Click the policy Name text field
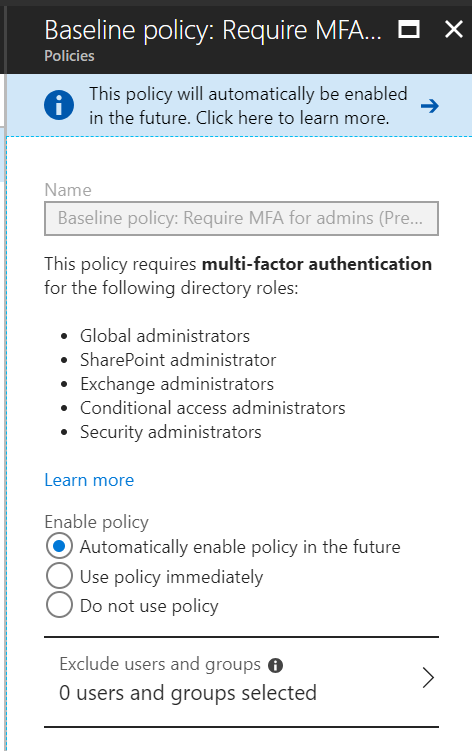The image size is (472, 751). tap(241, 218)
